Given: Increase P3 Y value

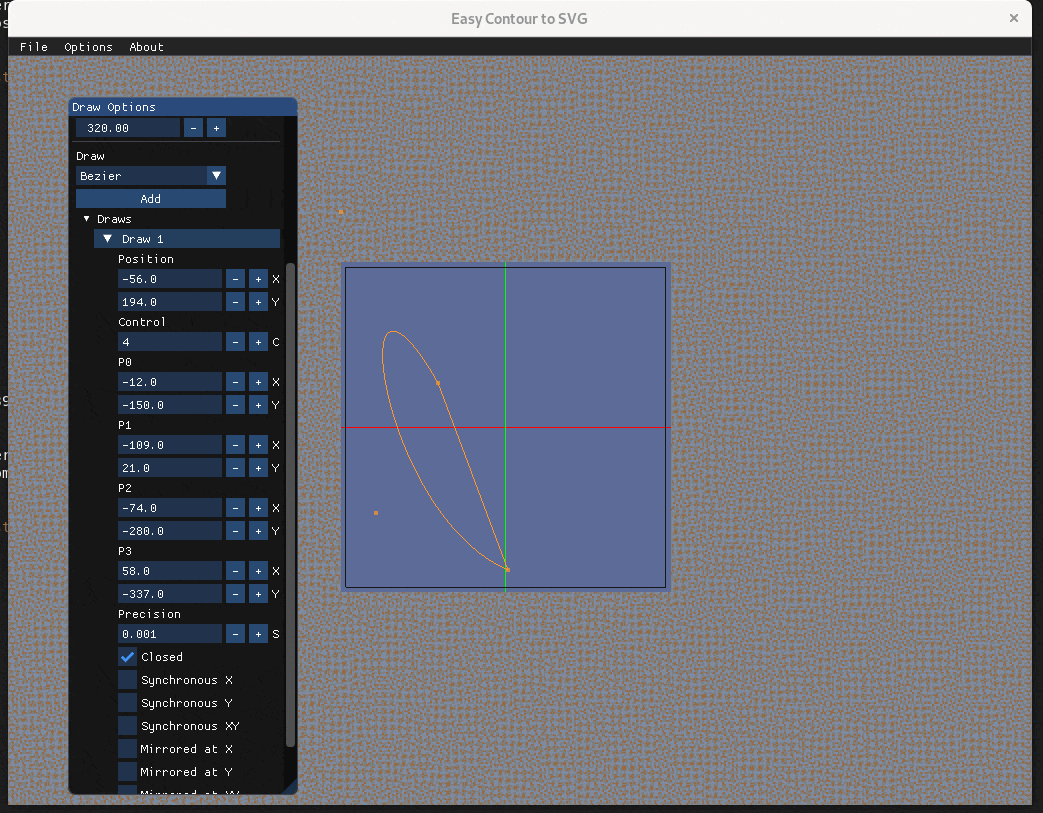Looking at the screenshot, I should coord(258,594).
